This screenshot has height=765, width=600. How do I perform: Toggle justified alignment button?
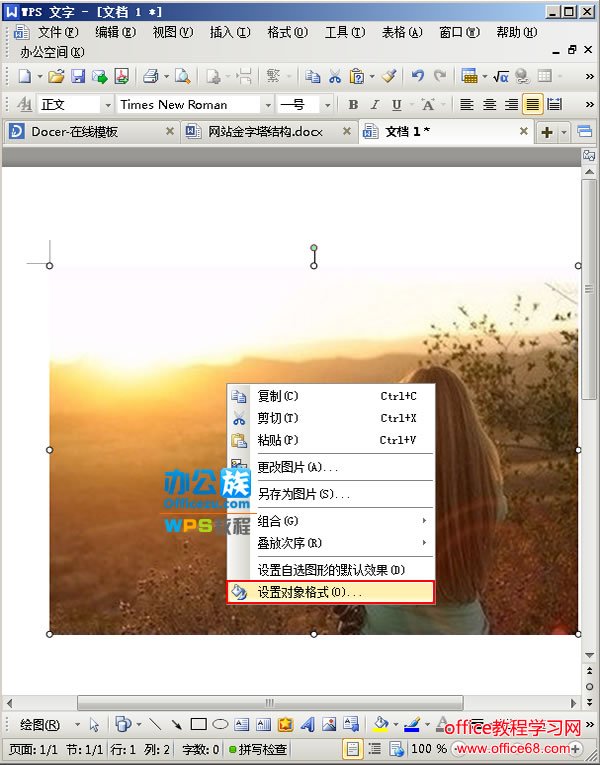click(x=533, y=104)
